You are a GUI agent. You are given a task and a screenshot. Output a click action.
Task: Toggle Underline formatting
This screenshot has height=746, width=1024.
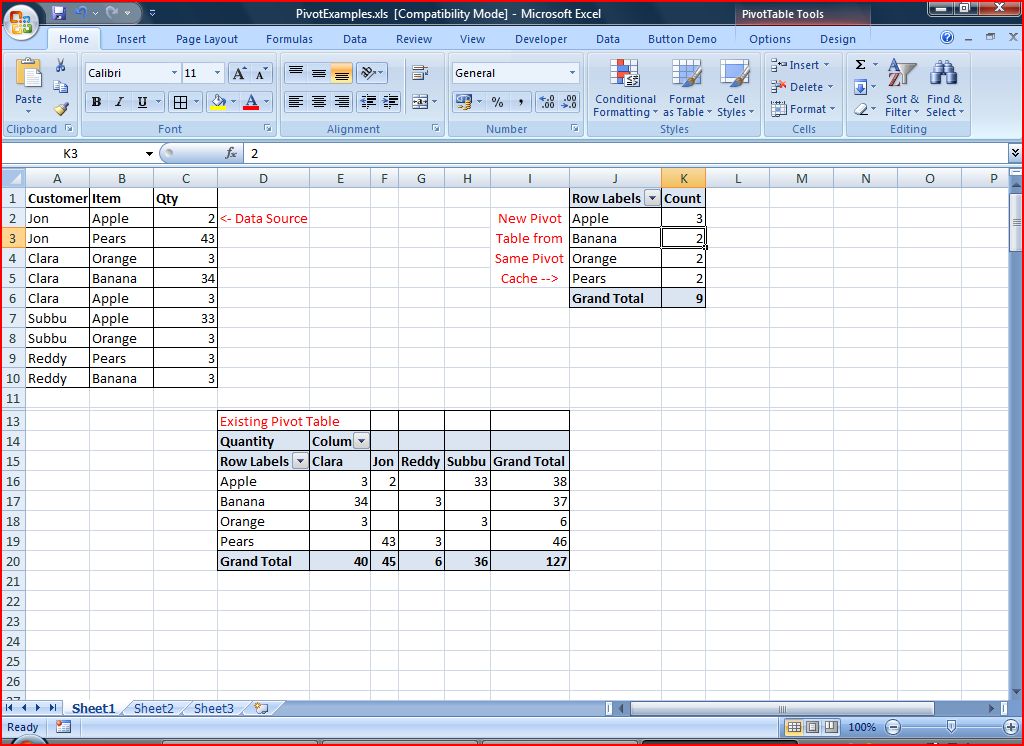(x=142, y=102)
